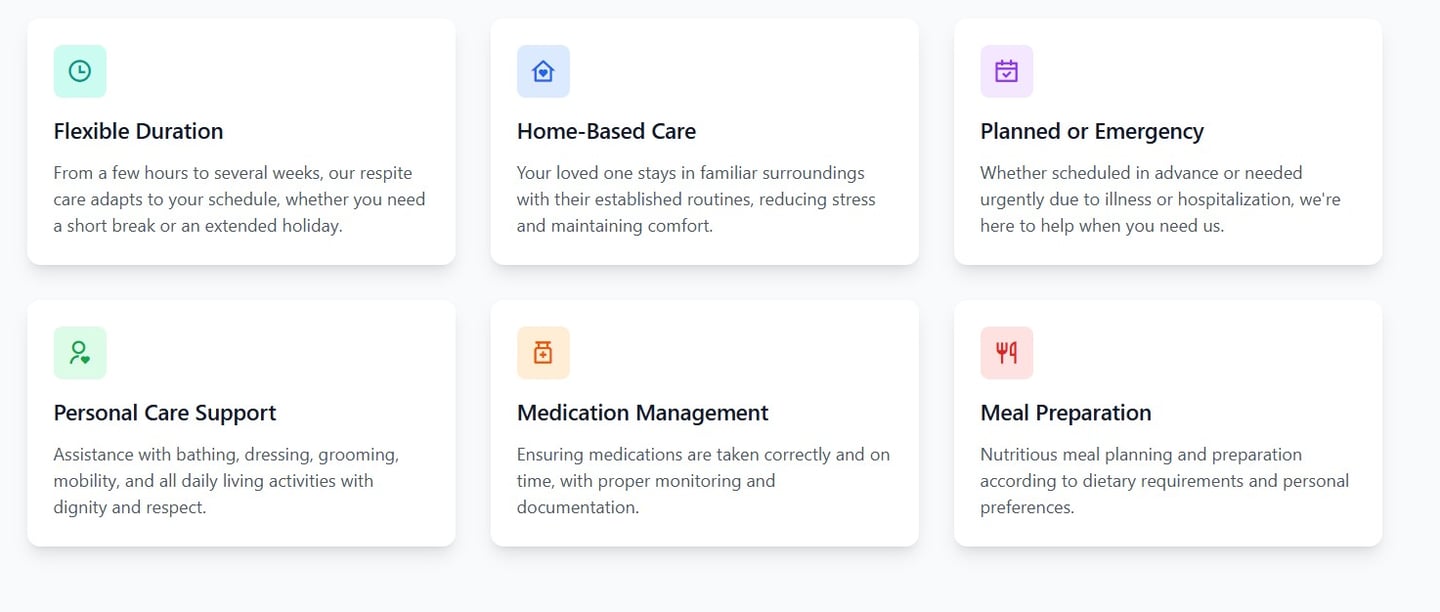Click the Personal Care Support description
1440x612 pixels.
[x=226, y=480]
